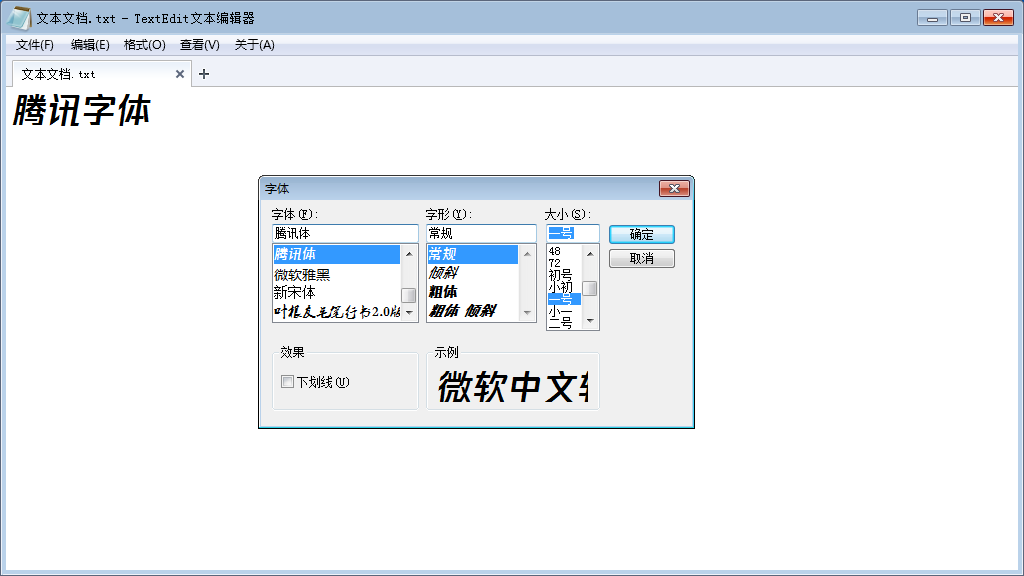Click the size list scroll-down arrow
1024x576 pixels.
coord(590,321)
